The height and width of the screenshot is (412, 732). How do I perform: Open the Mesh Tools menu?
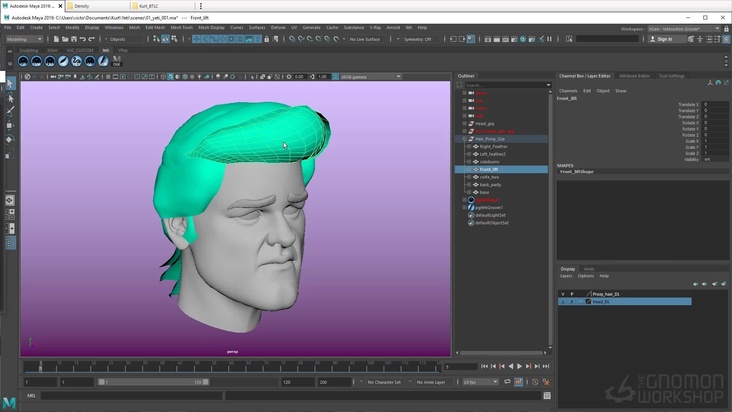[181, 28]
